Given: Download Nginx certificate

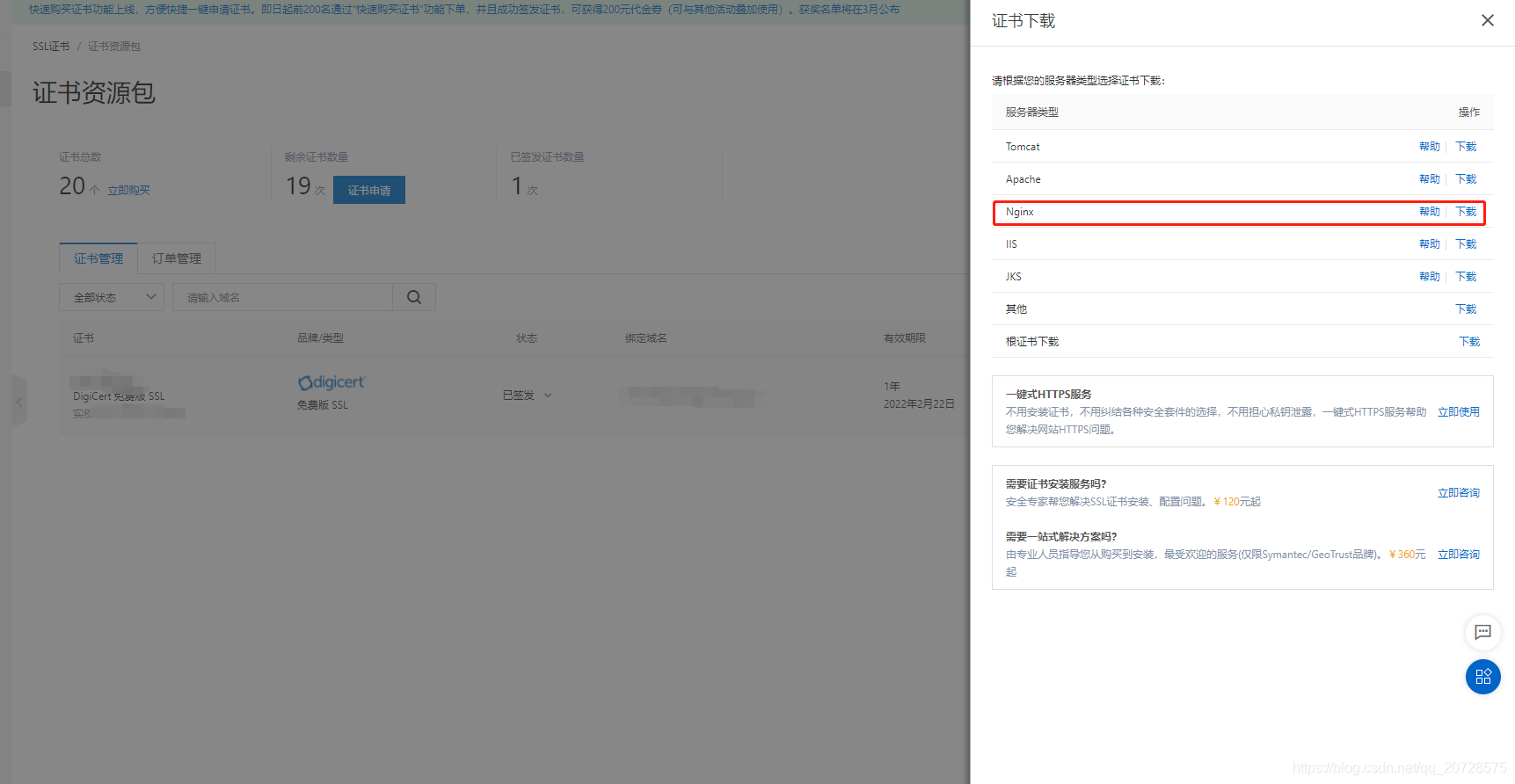Looking at the screenshot, I should tap(1466, 212).
